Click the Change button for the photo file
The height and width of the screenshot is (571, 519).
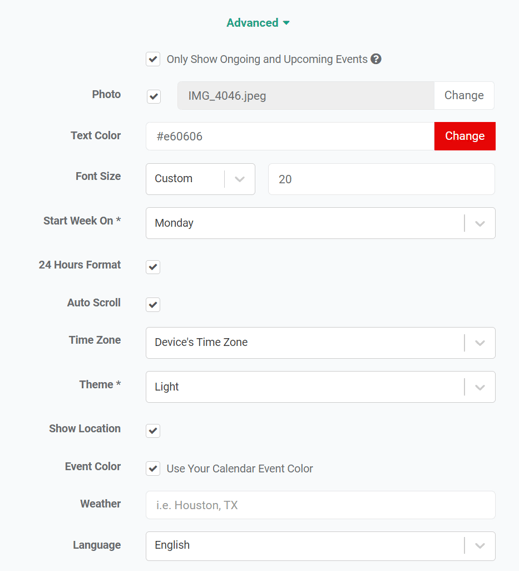[x=464, y=95]
